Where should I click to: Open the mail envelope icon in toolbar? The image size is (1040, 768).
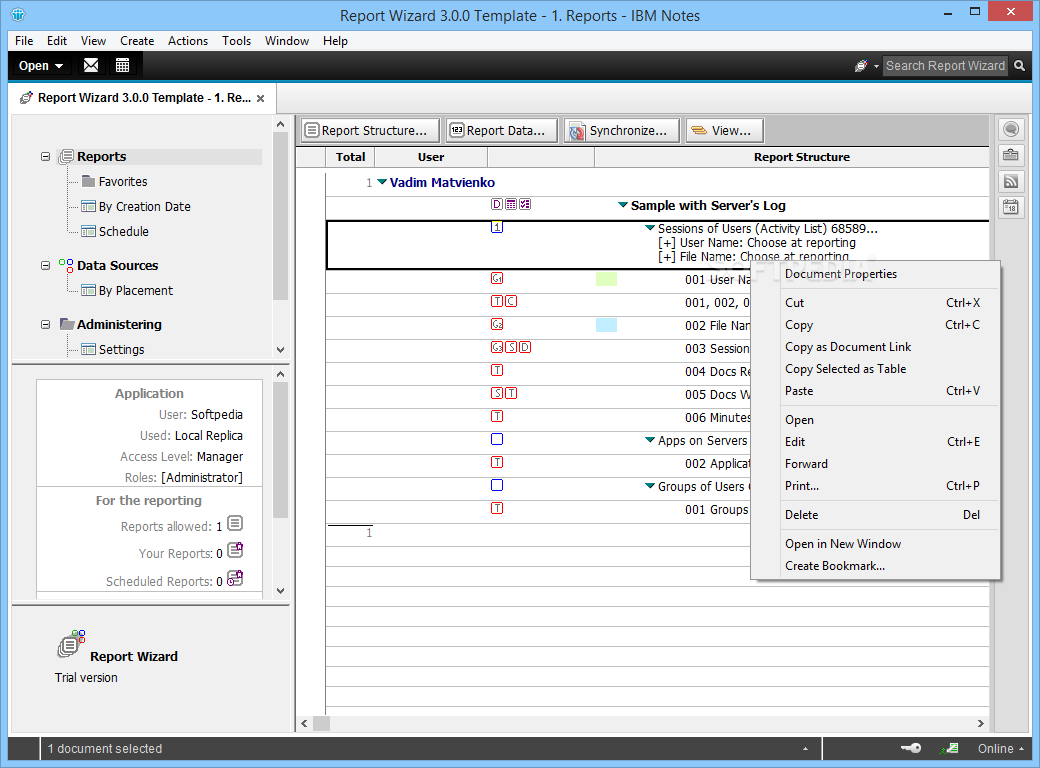[91, 65]
